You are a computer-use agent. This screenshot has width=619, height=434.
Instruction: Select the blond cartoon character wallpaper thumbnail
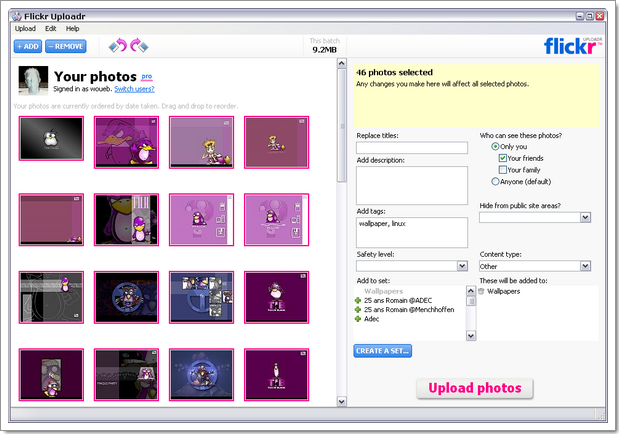[201, 142]
